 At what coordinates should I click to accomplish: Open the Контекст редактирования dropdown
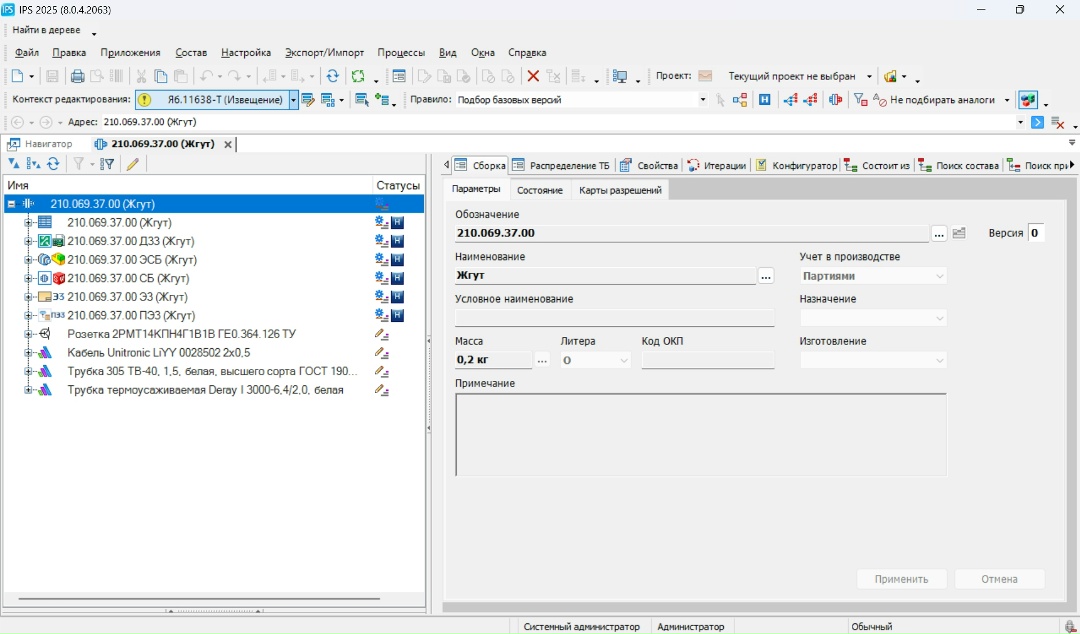[x=293, y=100]
